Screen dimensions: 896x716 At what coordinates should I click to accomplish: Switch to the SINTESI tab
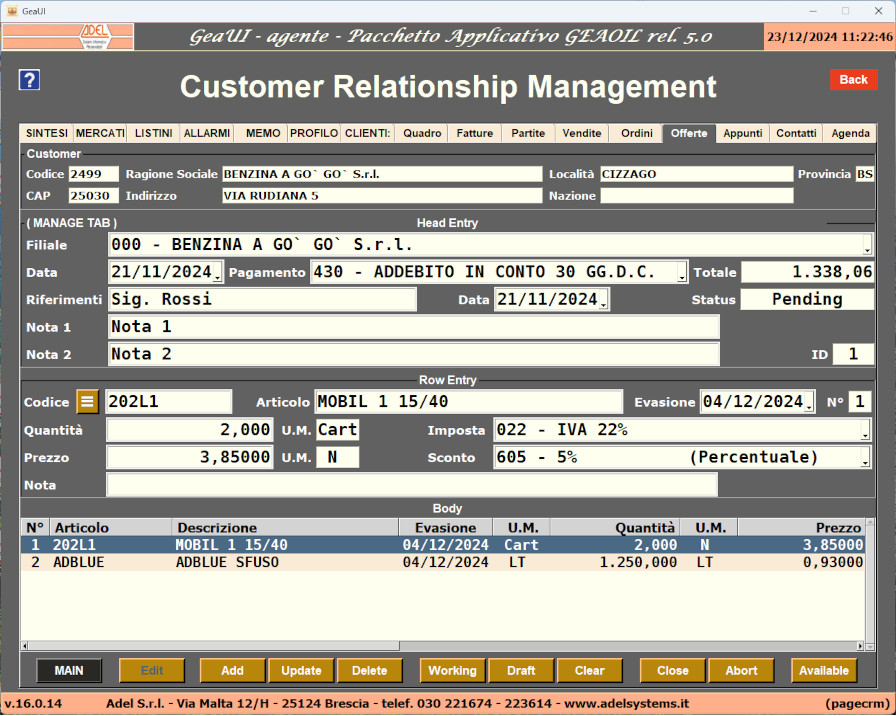coord(47,133)
